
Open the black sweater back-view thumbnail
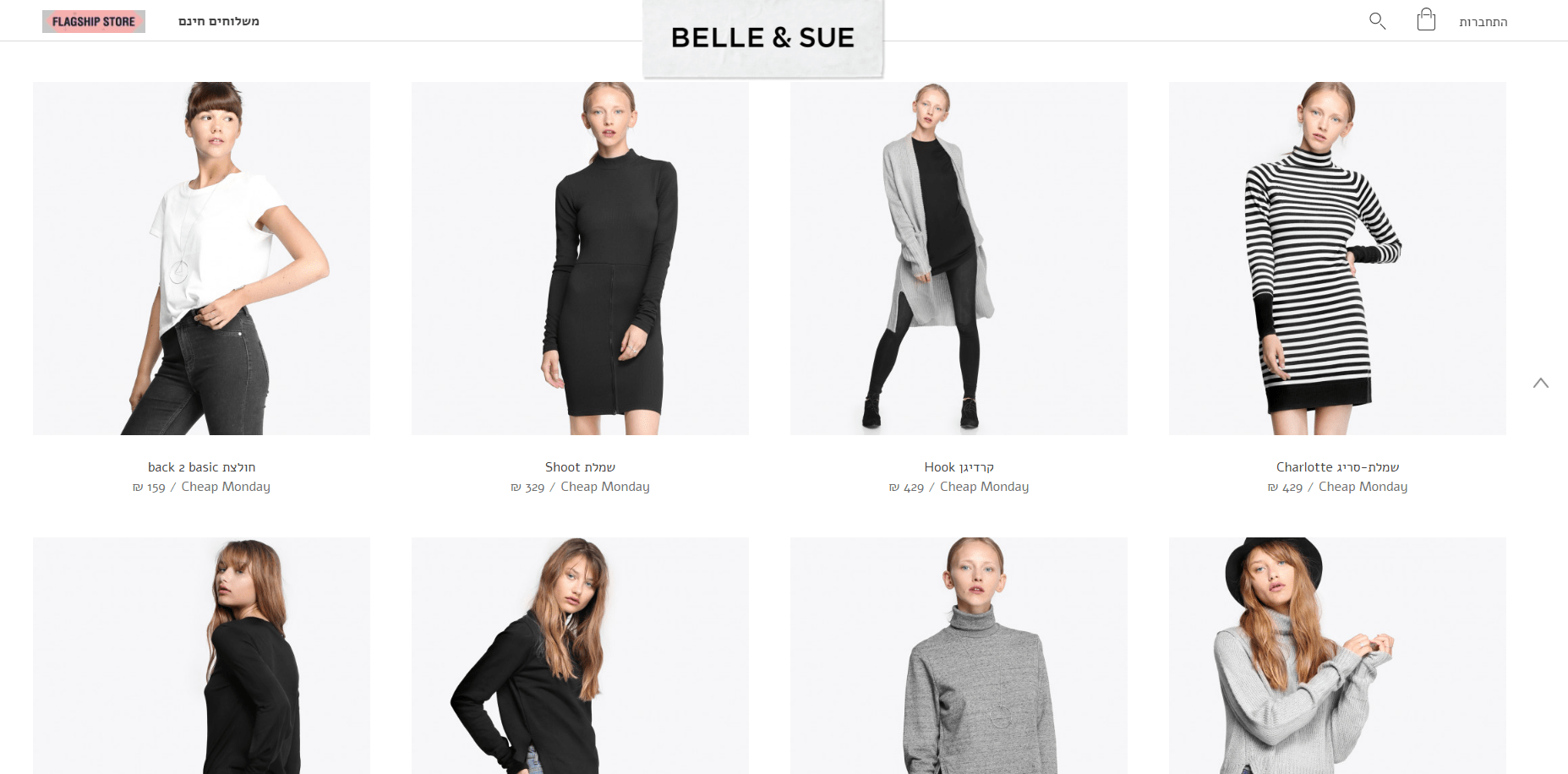201,656
